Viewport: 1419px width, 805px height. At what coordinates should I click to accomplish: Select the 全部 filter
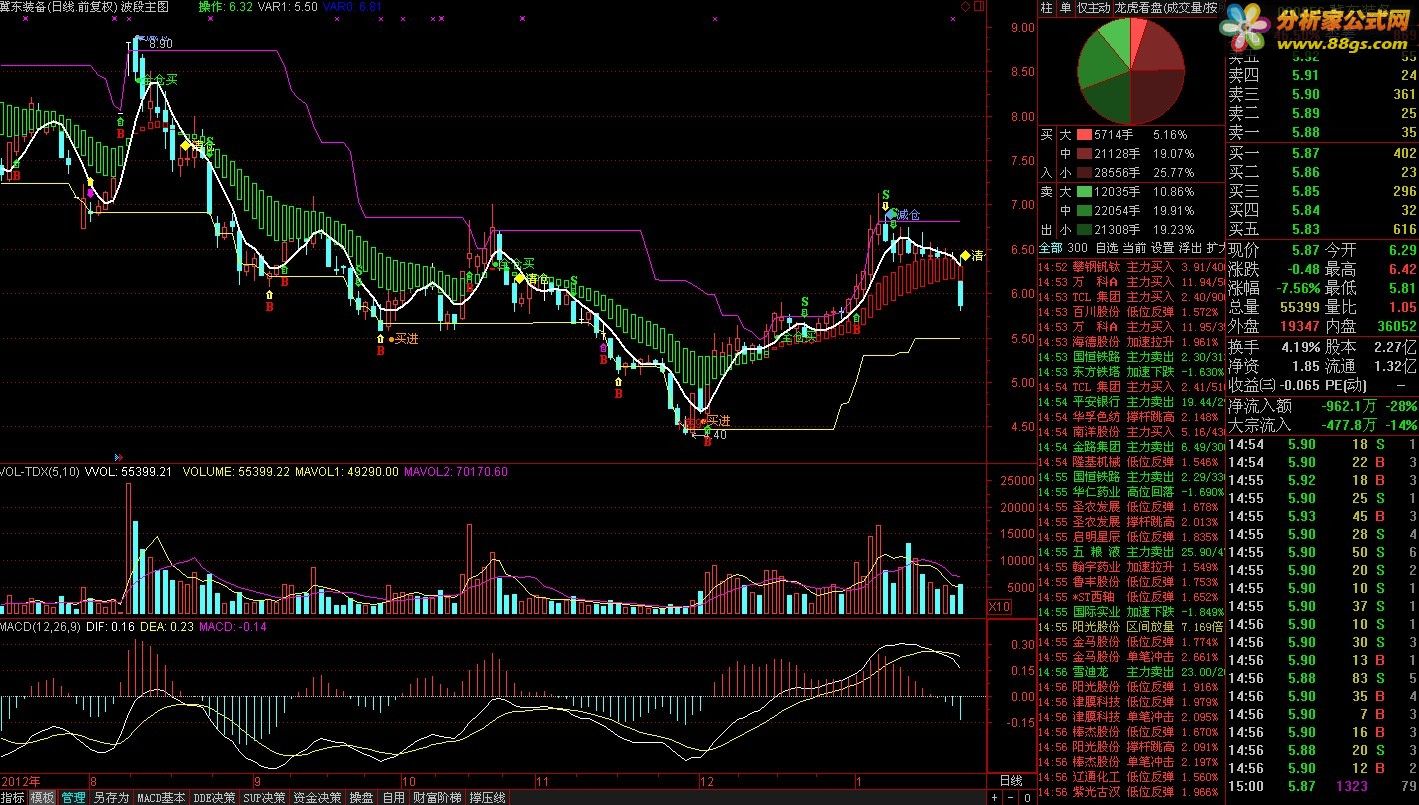[x=1051, y=247]
